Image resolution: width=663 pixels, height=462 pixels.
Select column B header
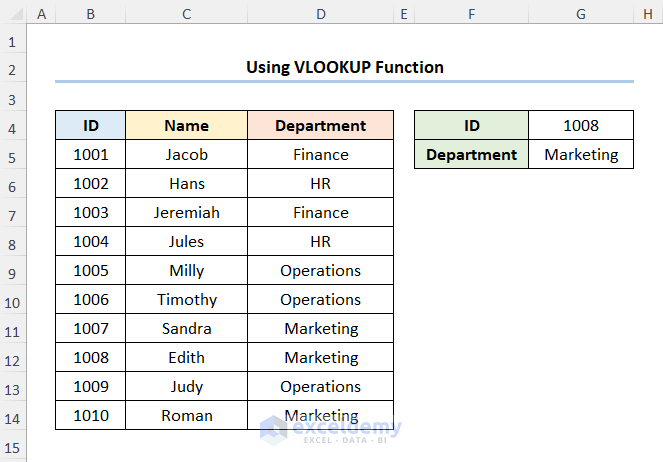91,14
